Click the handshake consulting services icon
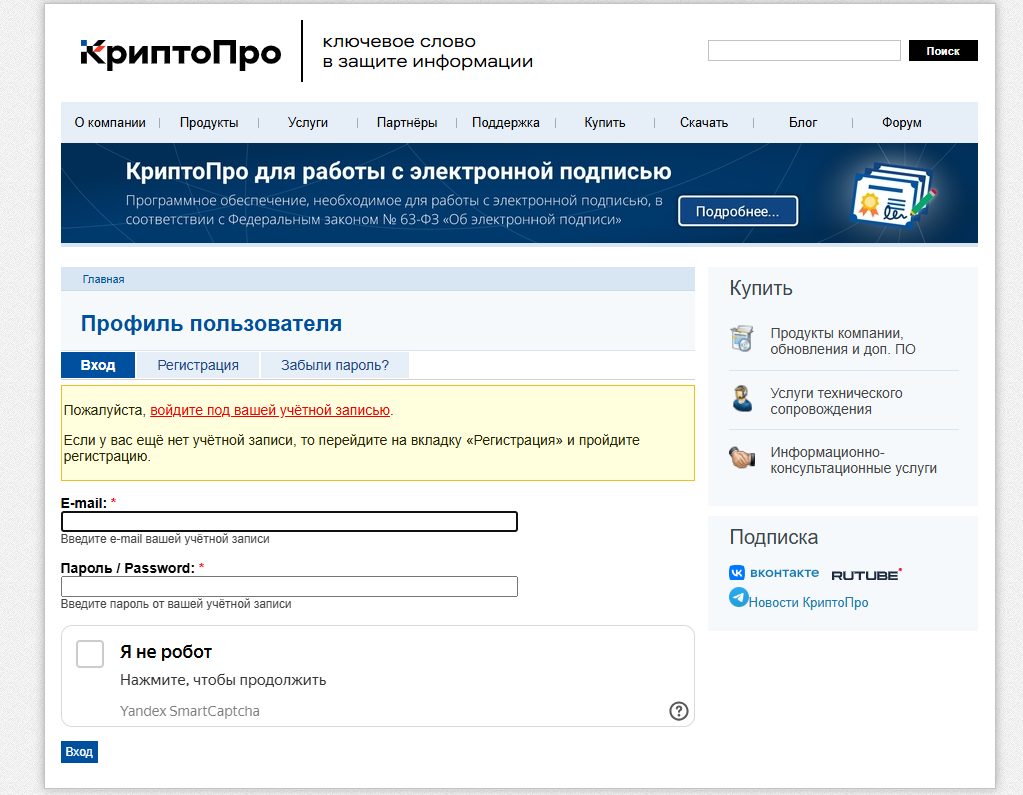This screenshot has height=795, width=1023. pos(742,457)
